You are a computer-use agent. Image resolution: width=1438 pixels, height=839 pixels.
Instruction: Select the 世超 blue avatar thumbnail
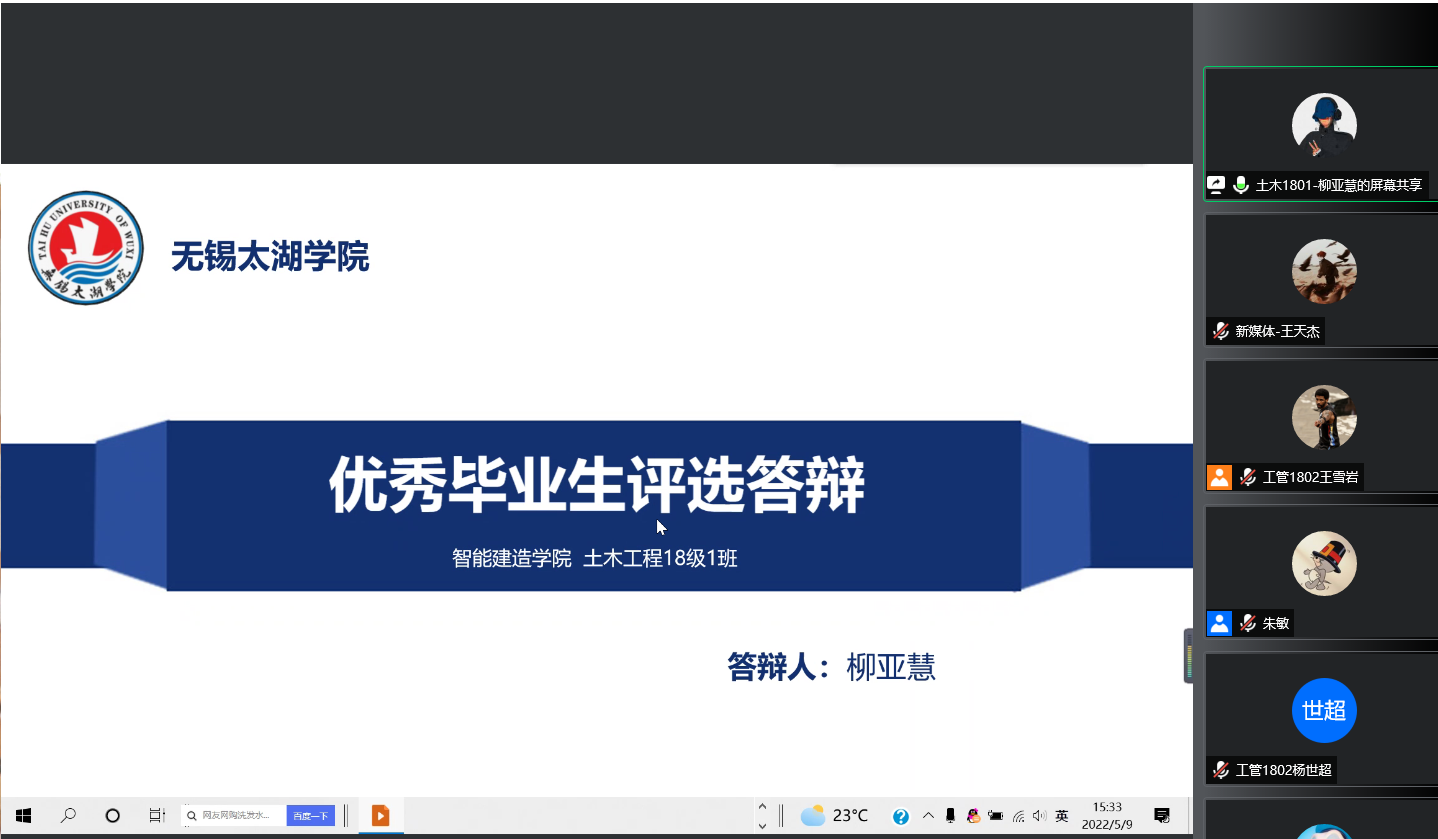(1324, 710)
